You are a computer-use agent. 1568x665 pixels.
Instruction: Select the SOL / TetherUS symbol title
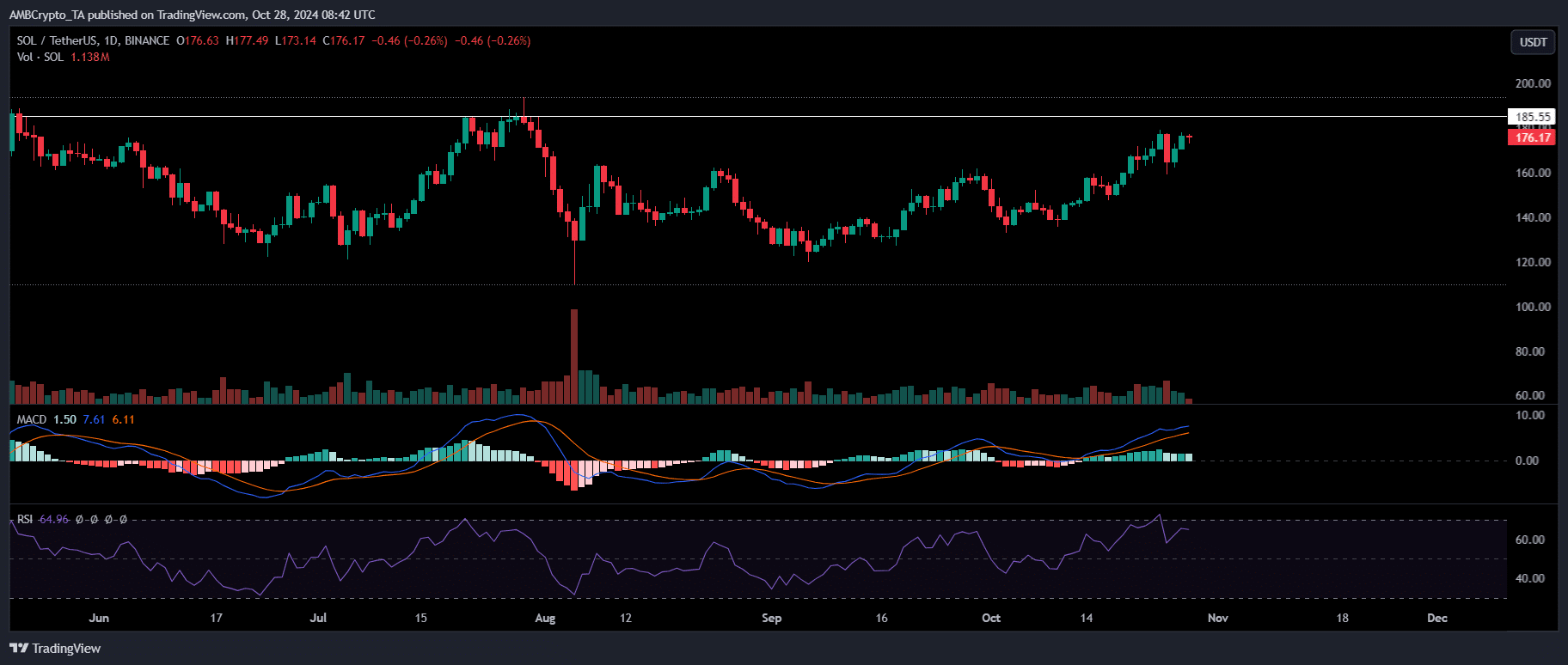(57, 40)
